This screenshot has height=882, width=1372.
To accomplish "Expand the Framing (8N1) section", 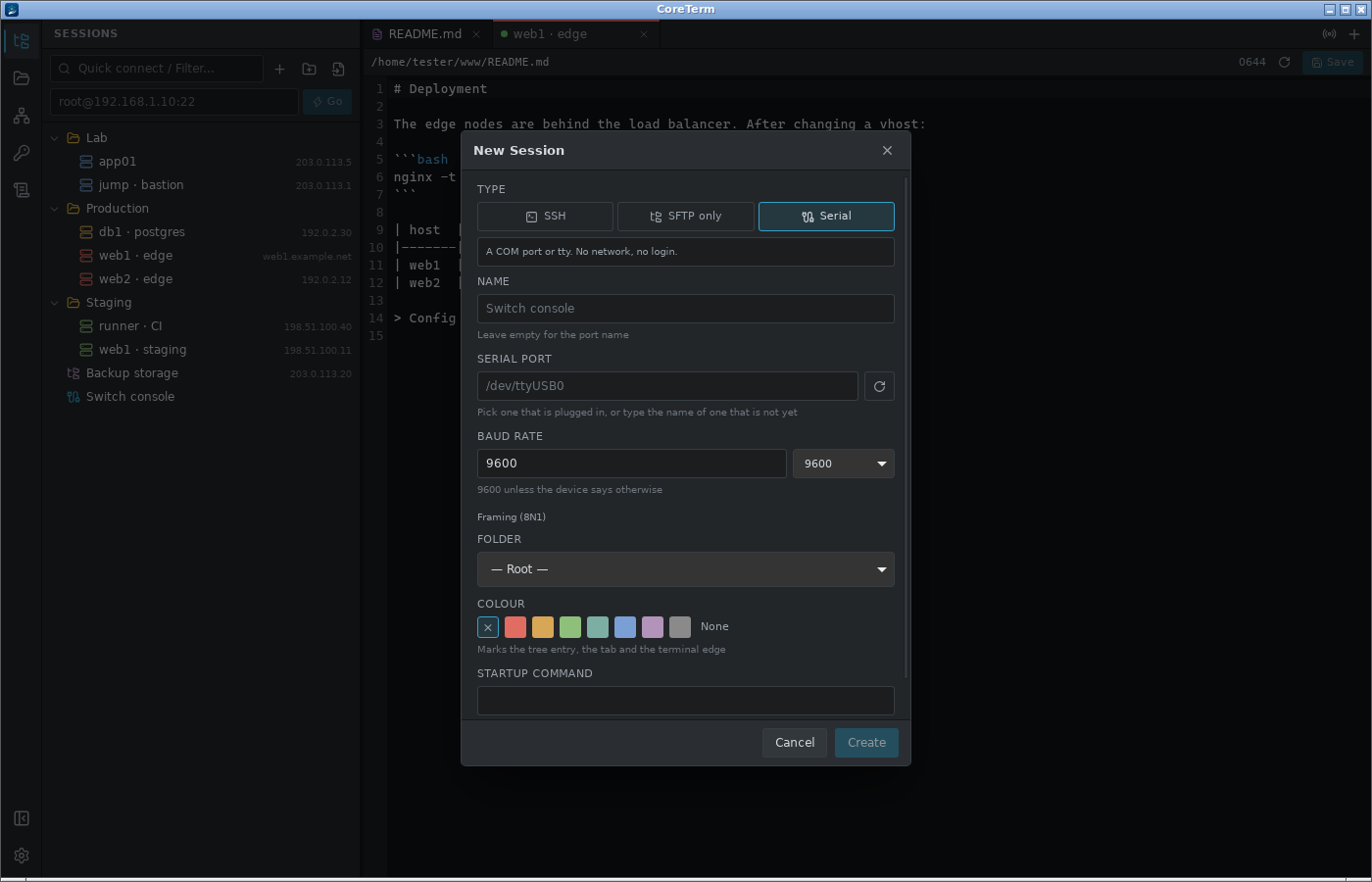I will 512,517.
